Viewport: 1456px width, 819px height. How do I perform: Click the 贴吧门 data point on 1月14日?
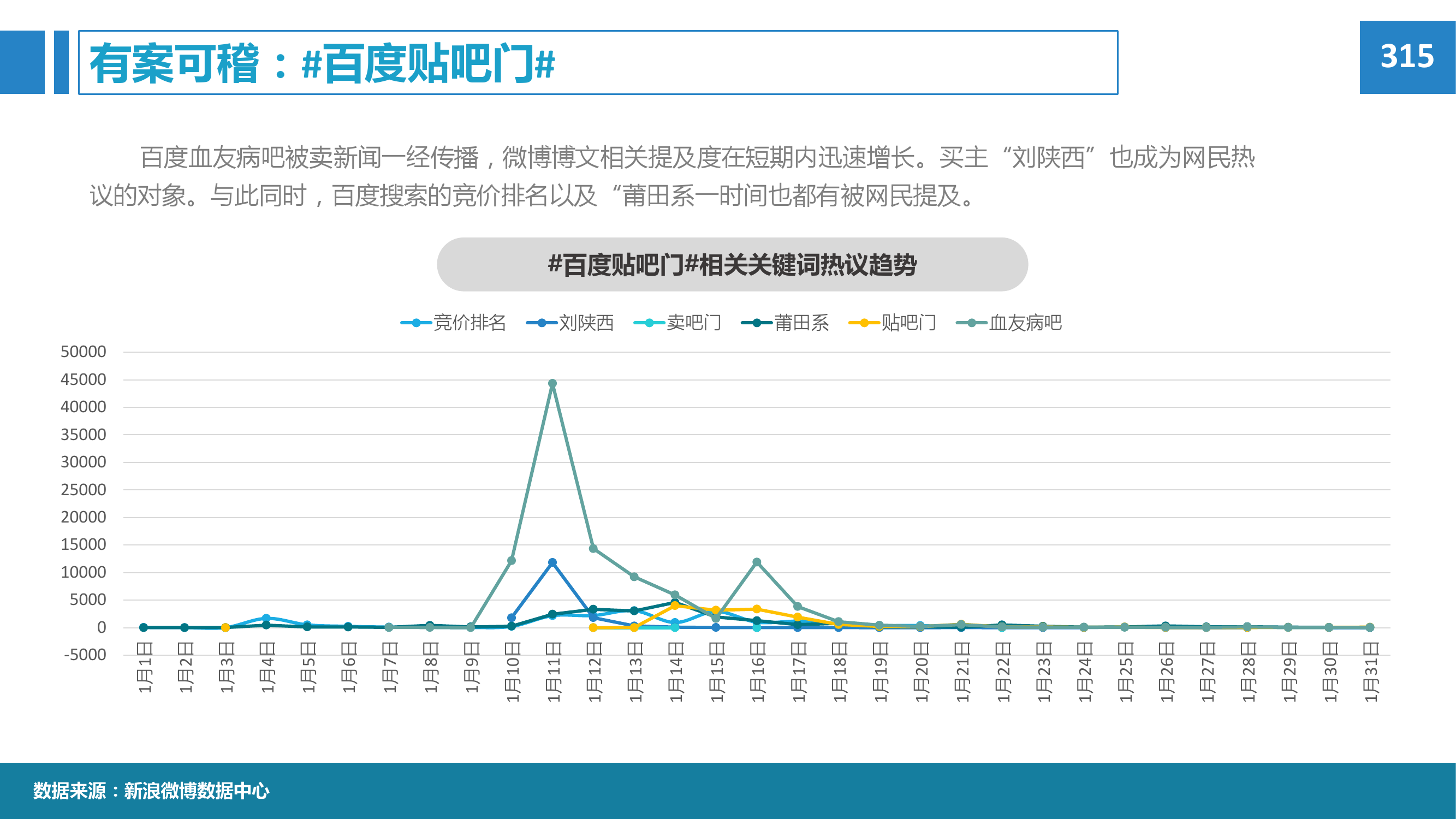click(x=674, y=606)
